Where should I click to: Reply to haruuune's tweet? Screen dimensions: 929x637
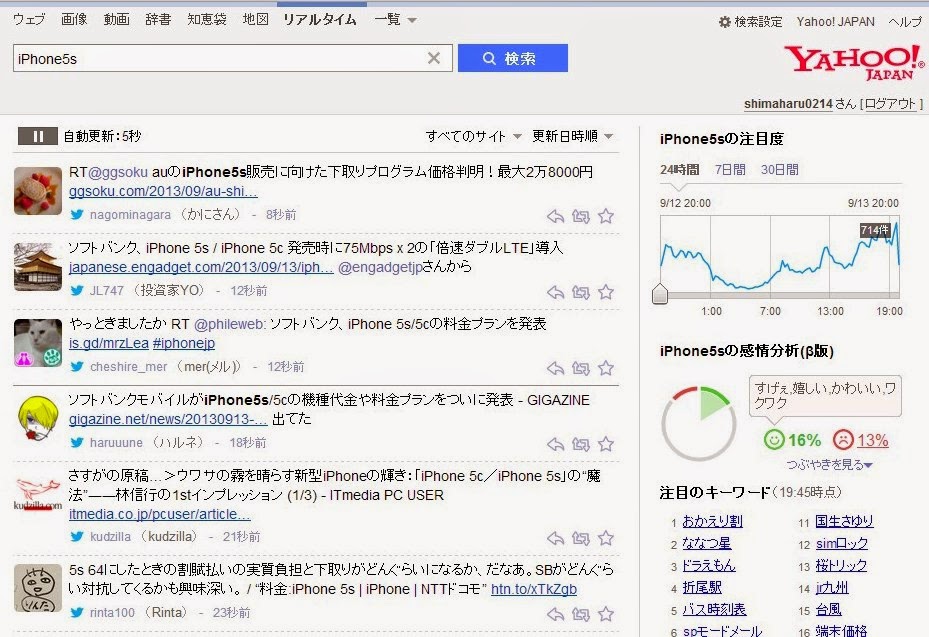tap(555, 444)
